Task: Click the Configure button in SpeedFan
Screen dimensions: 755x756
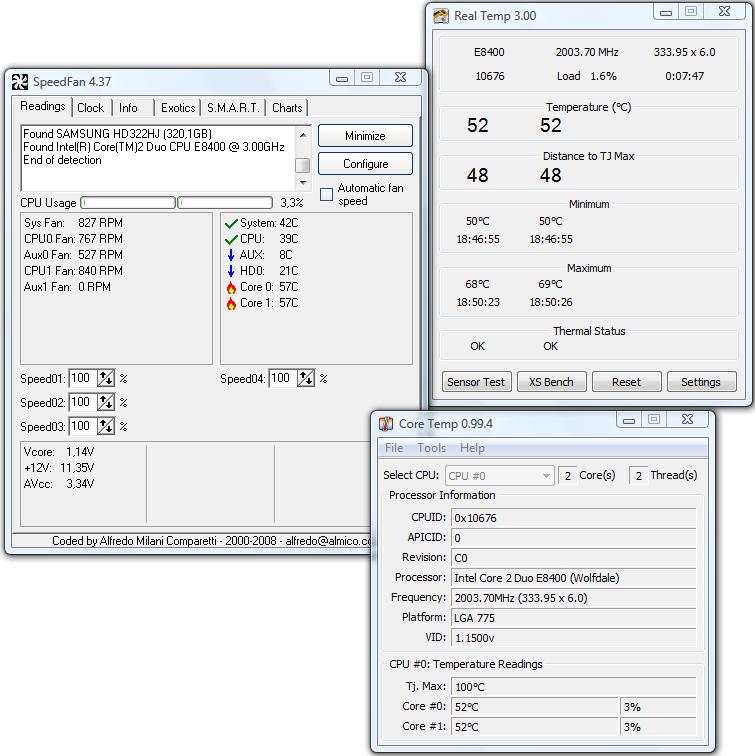Action: 365,164
